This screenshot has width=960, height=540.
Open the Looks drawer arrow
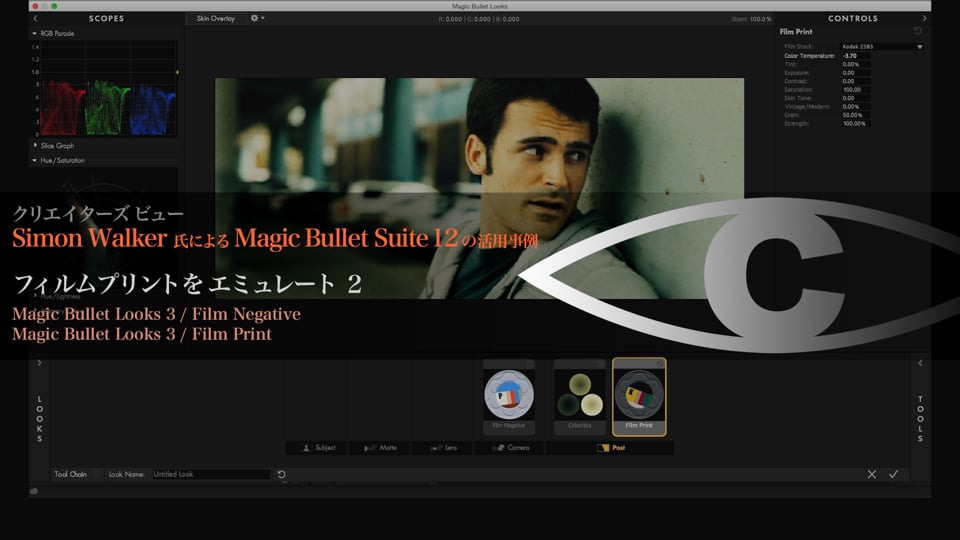[x=39, y=363]
